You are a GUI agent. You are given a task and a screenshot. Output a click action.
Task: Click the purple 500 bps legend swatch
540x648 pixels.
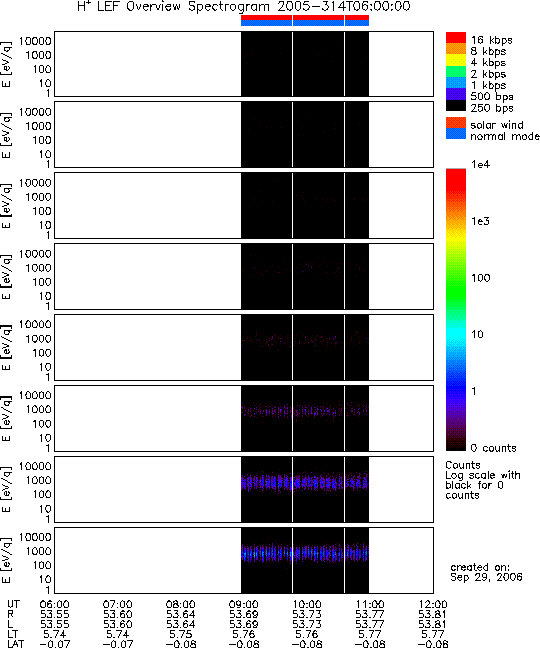pyautogui.click(x=456, y=93)
